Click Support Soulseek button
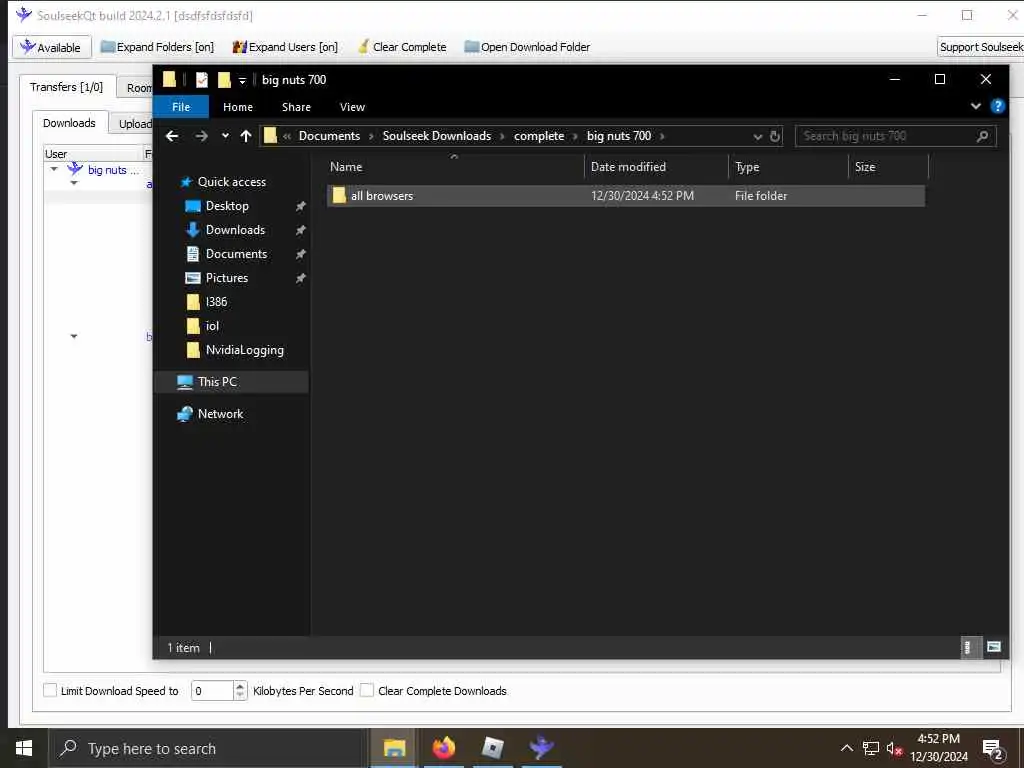Viewport: 1024px width, 768px height. 980,47
